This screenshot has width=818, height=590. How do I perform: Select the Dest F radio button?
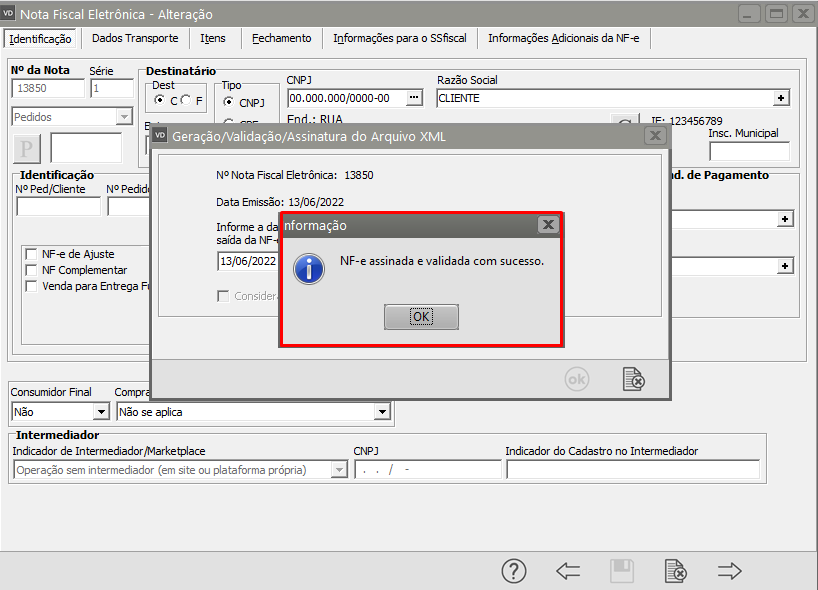pos(186,101)
